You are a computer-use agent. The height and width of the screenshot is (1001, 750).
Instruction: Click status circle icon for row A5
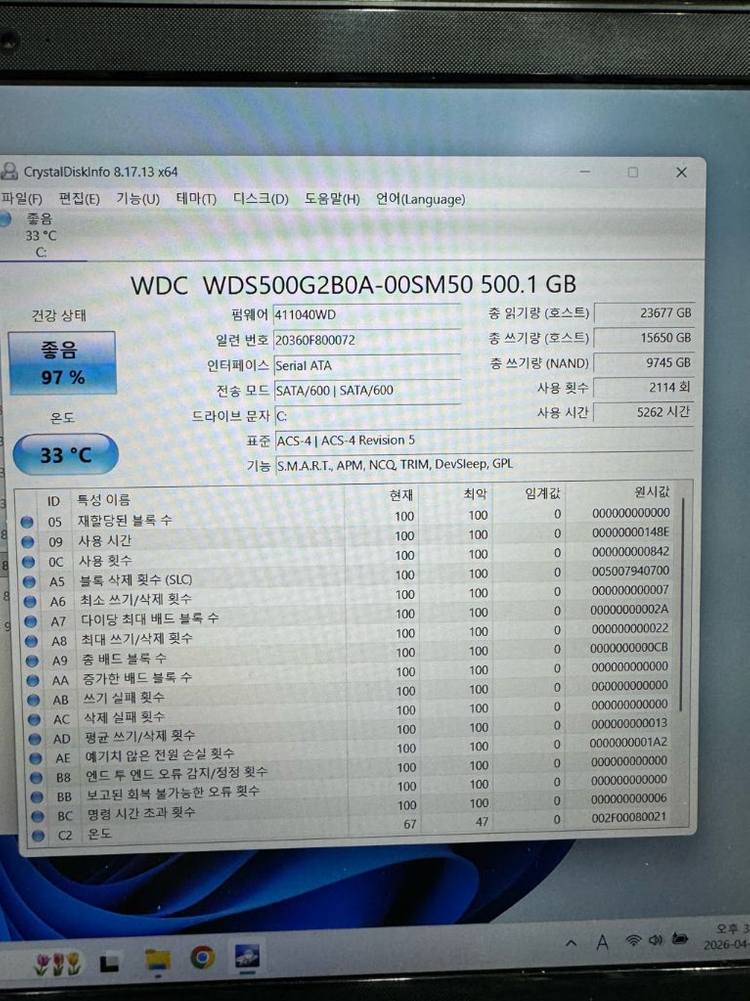[x=29, y=582]
